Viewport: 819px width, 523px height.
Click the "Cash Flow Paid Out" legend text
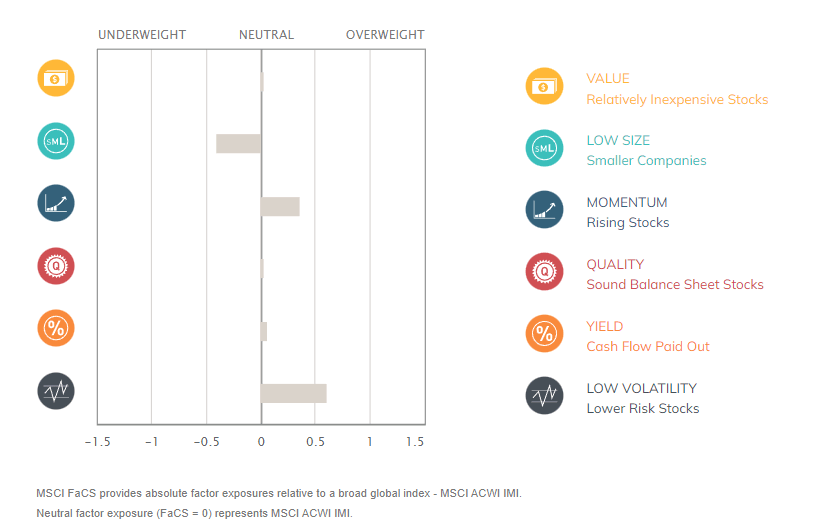[648, 347]
